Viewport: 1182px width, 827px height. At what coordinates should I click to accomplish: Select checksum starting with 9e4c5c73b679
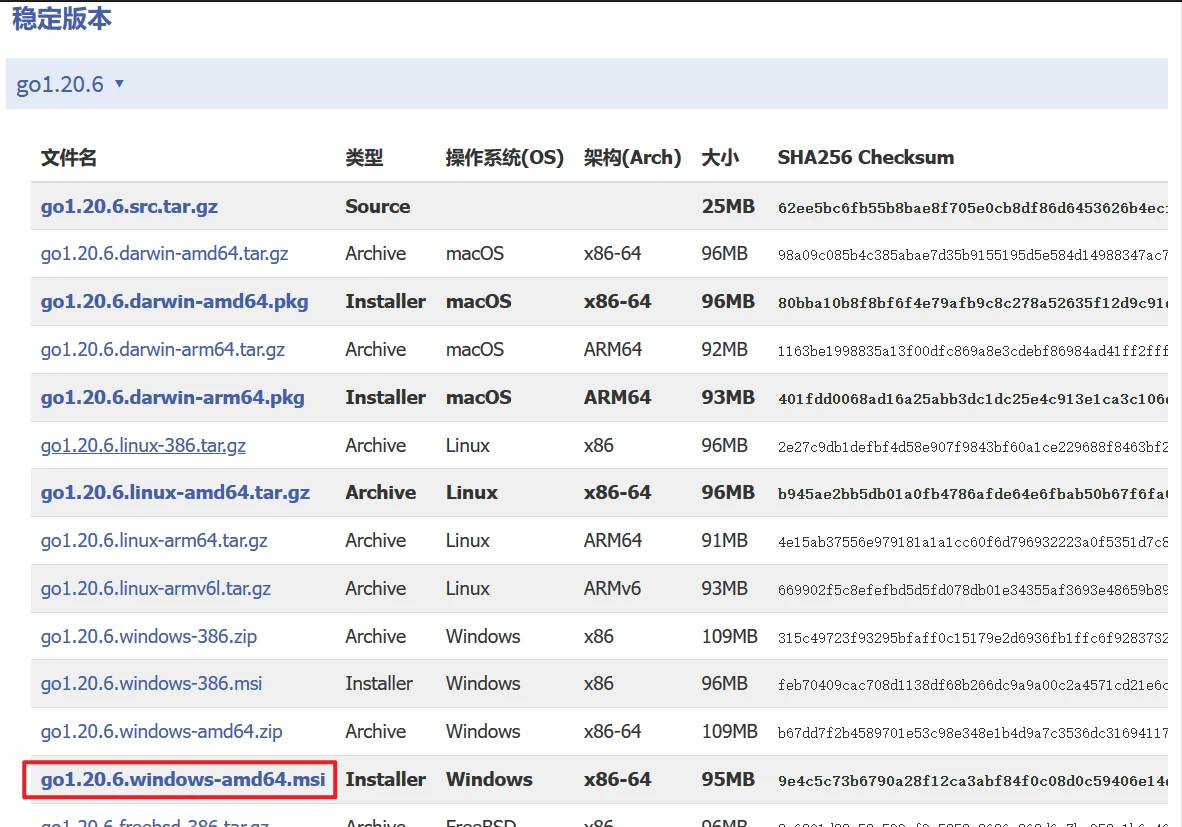tap(972, 781)
